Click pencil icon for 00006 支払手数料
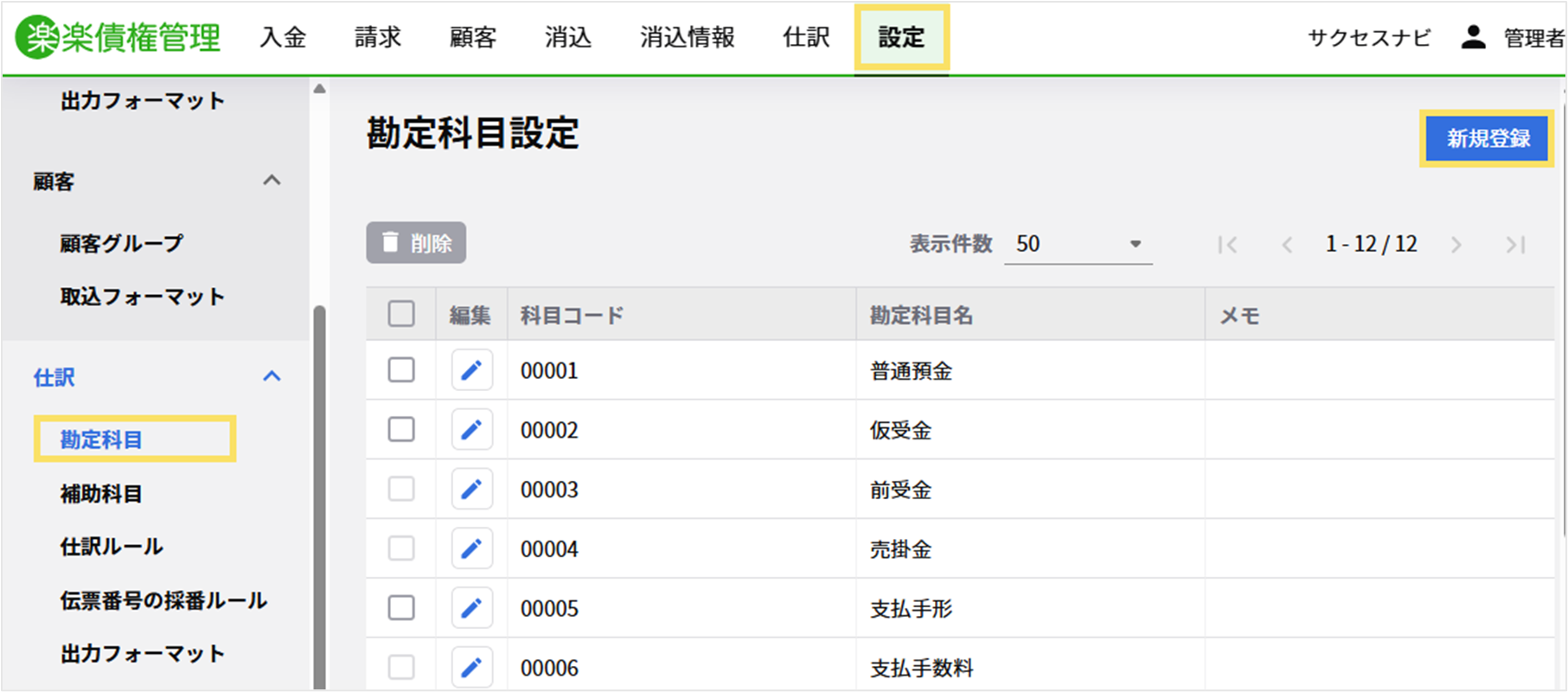The width and height of the screenshot is (1568, 692). [471, 667]
